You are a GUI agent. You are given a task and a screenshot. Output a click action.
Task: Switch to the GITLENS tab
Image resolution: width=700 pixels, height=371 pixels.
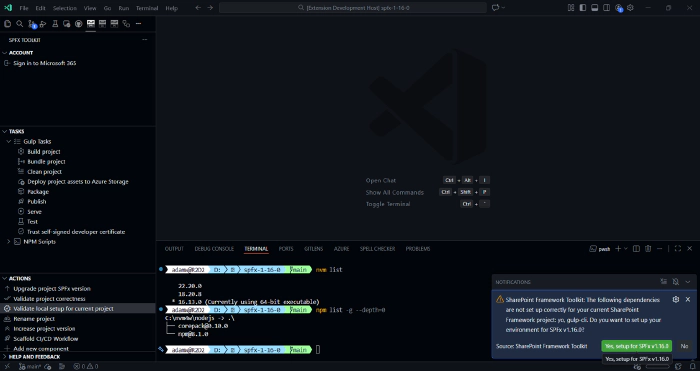[x=313, y=249]
